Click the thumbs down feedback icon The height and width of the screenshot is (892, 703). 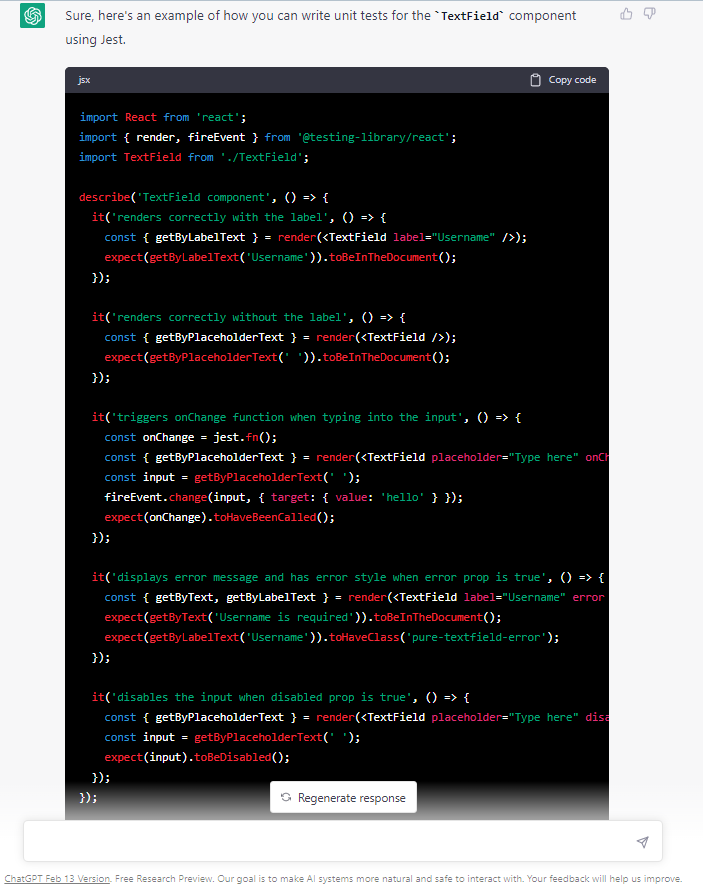(x=650, y=13)
